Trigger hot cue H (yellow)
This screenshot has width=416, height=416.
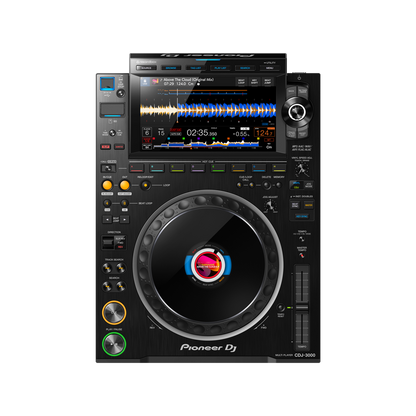pyautogui.click(x=279, y=168)
